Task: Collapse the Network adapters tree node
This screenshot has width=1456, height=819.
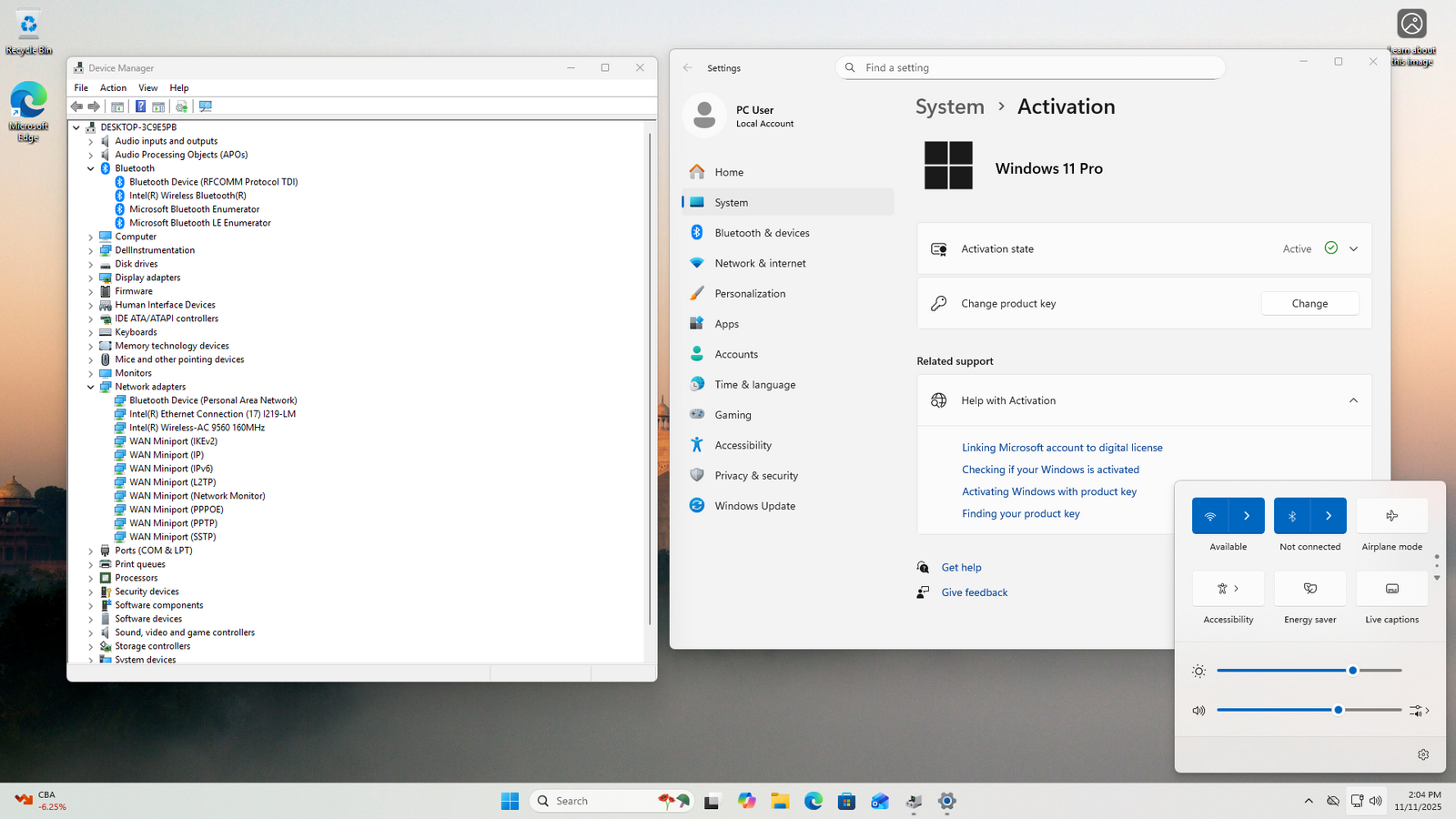Action: coord(91,387)
